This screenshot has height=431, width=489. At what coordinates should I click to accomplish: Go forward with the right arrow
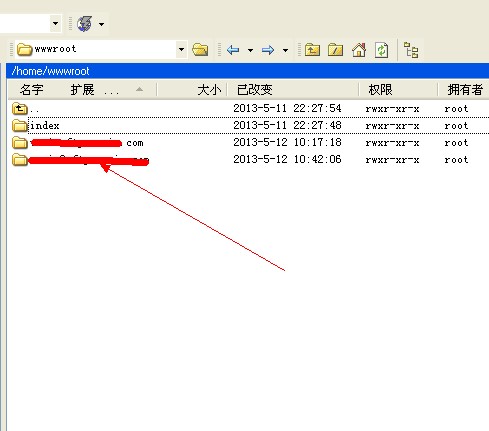point(268,50)
